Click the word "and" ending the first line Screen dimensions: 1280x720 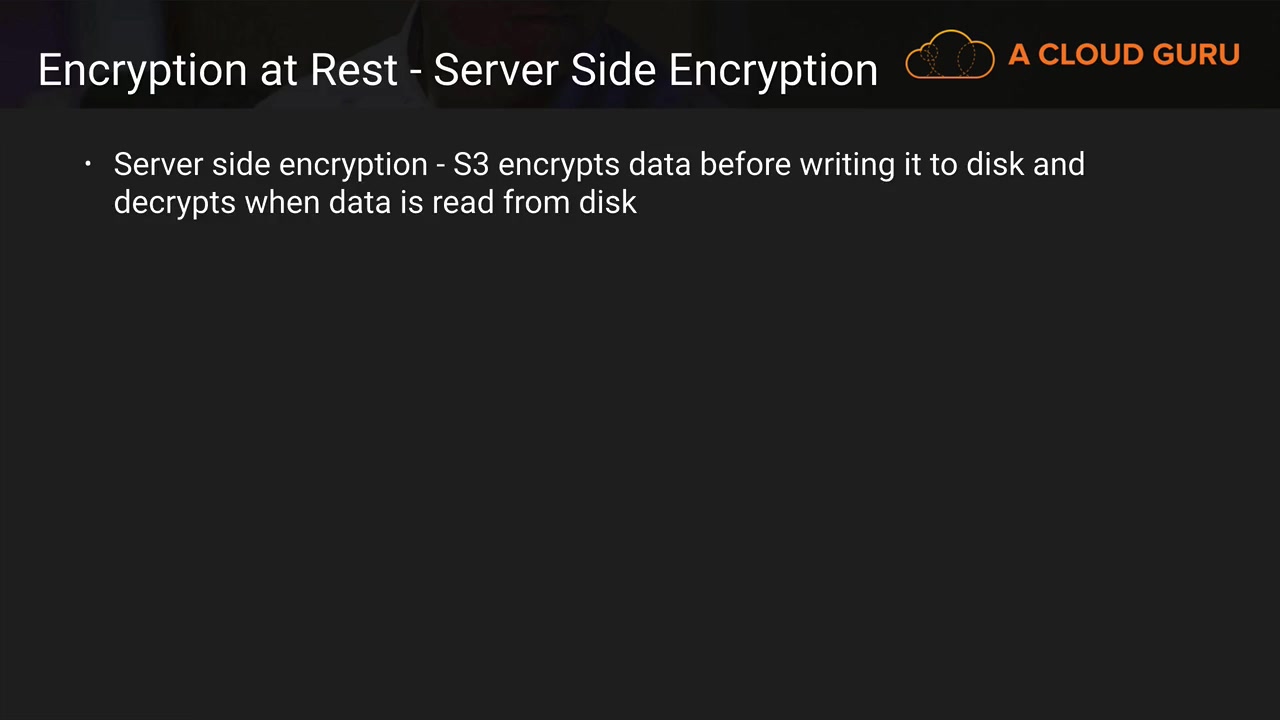coord(1058,164)
